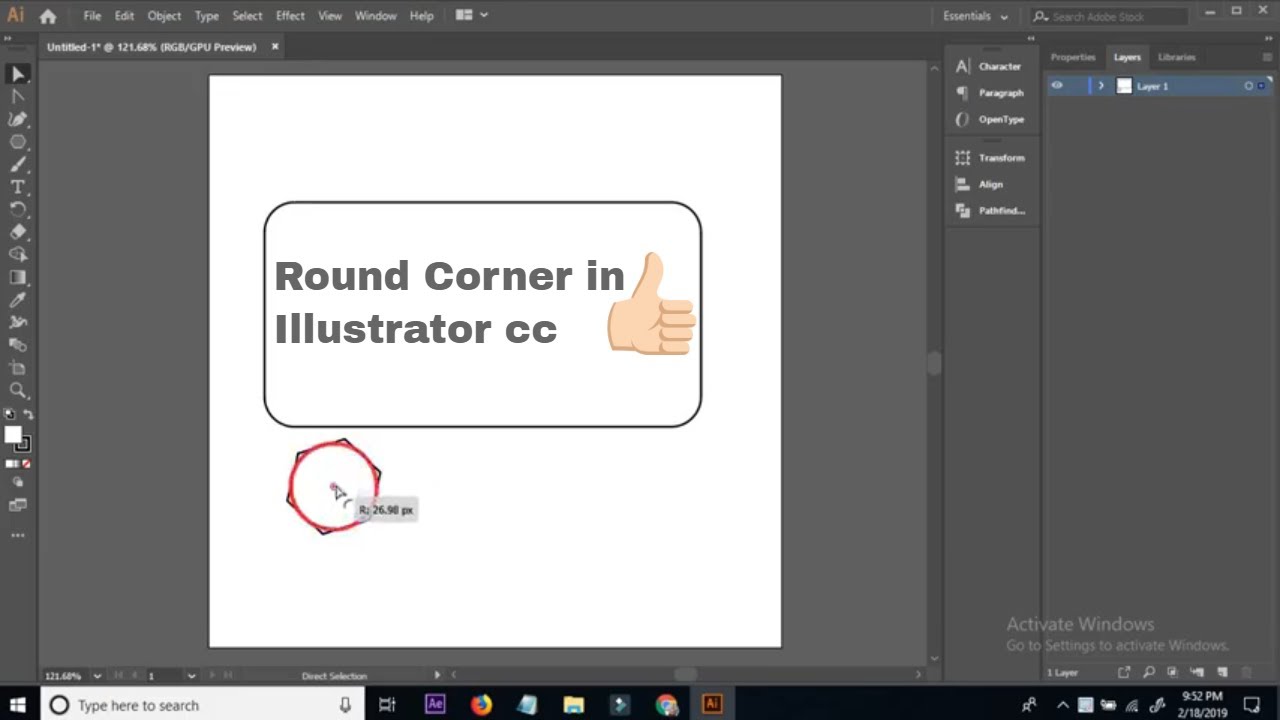Select the Shape Builder tool
1280x720 pixels.
point(17,254)
